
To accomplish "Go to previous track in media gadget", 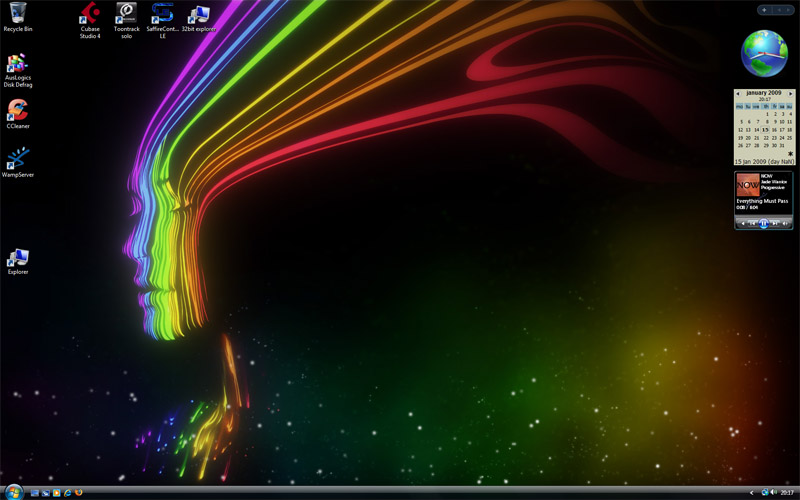I will 752,223.
